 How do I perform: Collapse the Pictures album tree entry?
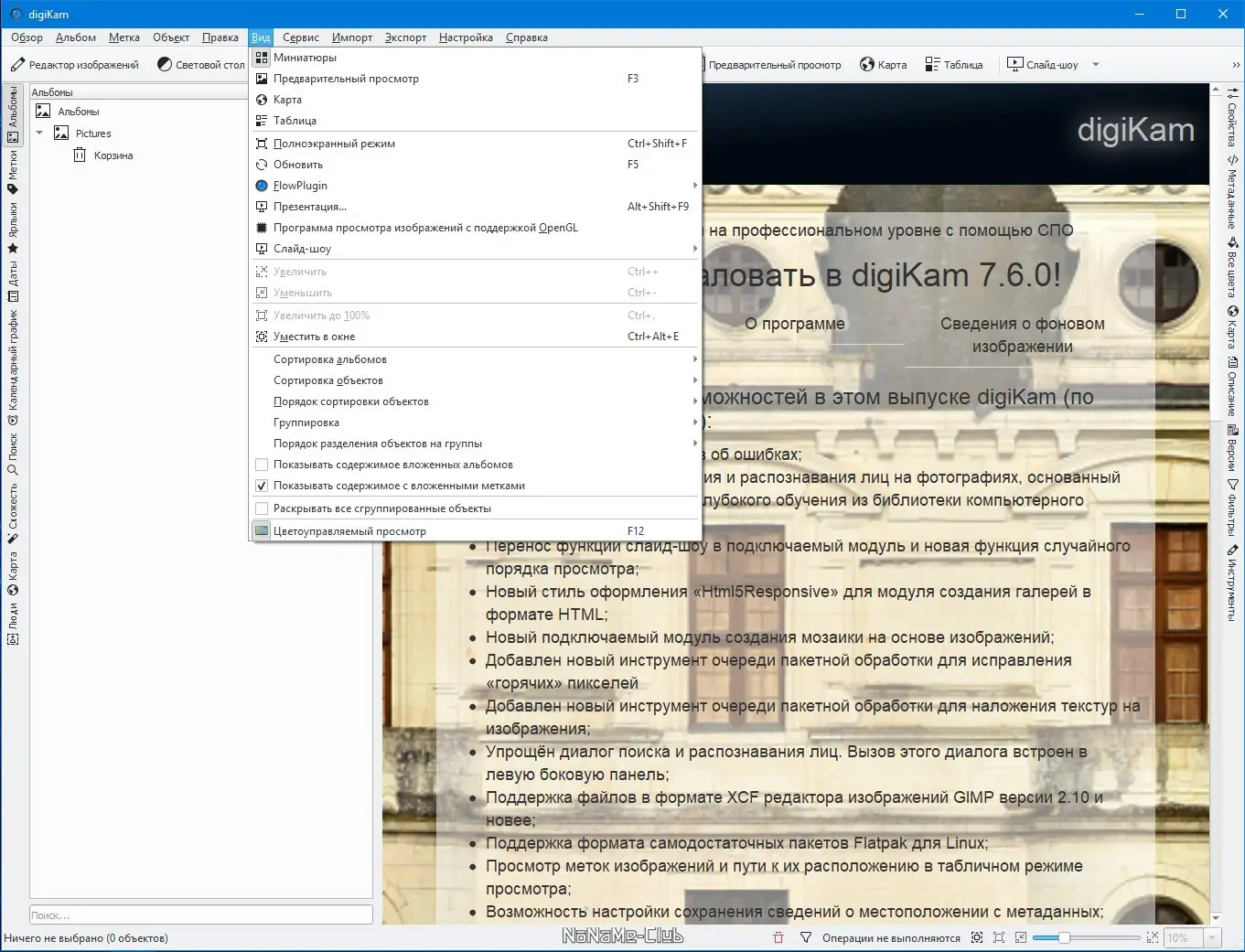pyautogui.click(x=38, y=133)
